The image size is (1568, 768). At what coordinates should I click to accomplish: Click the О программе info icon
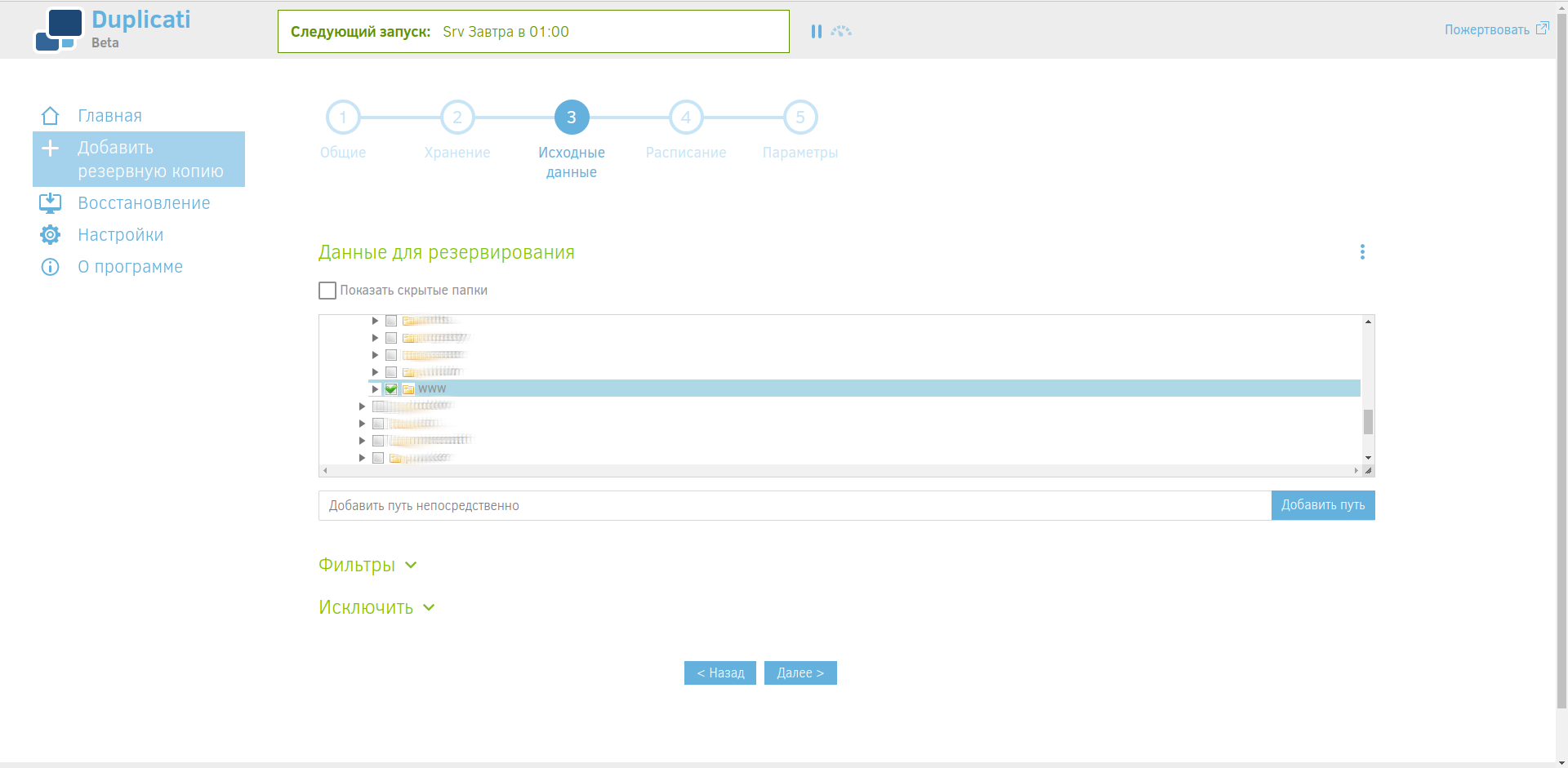coord(50,267)
